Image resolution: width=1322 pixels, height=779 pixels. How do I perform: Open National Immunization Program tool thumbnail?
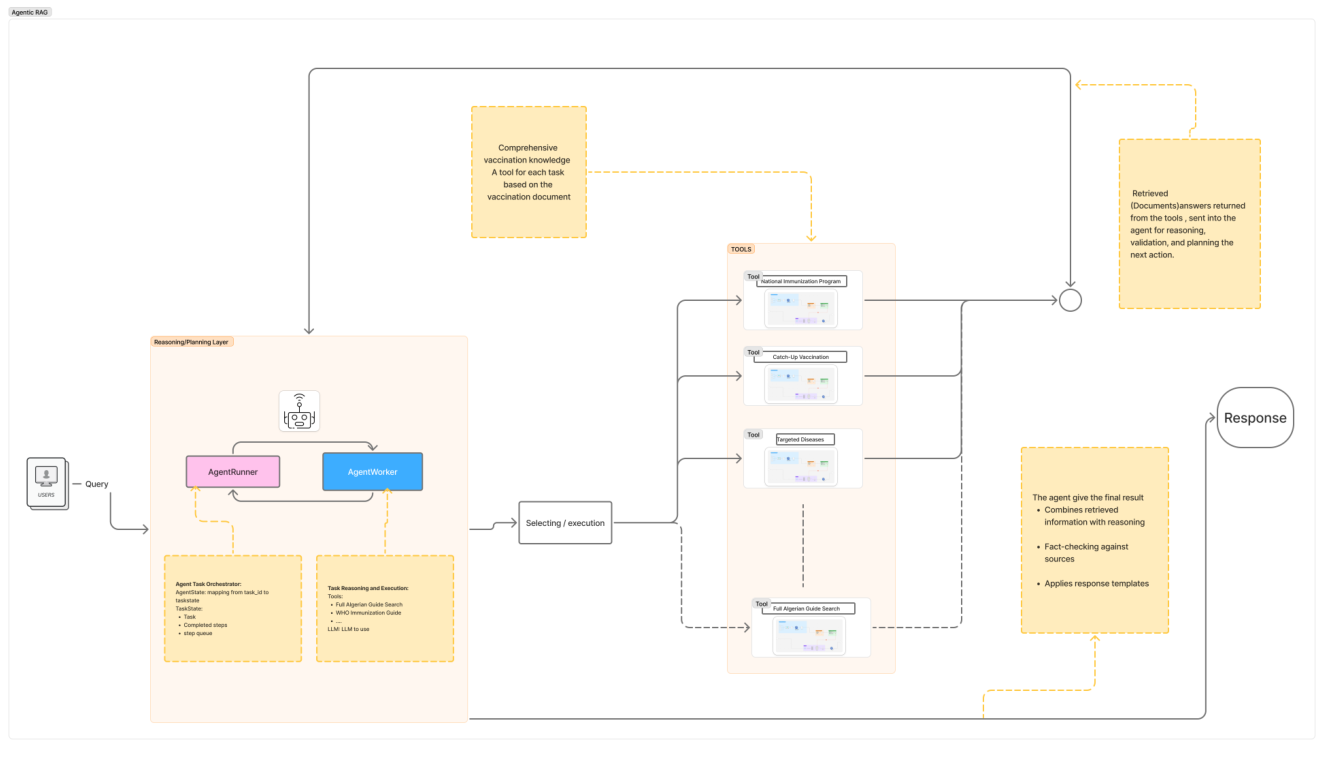tap(801, 307)
